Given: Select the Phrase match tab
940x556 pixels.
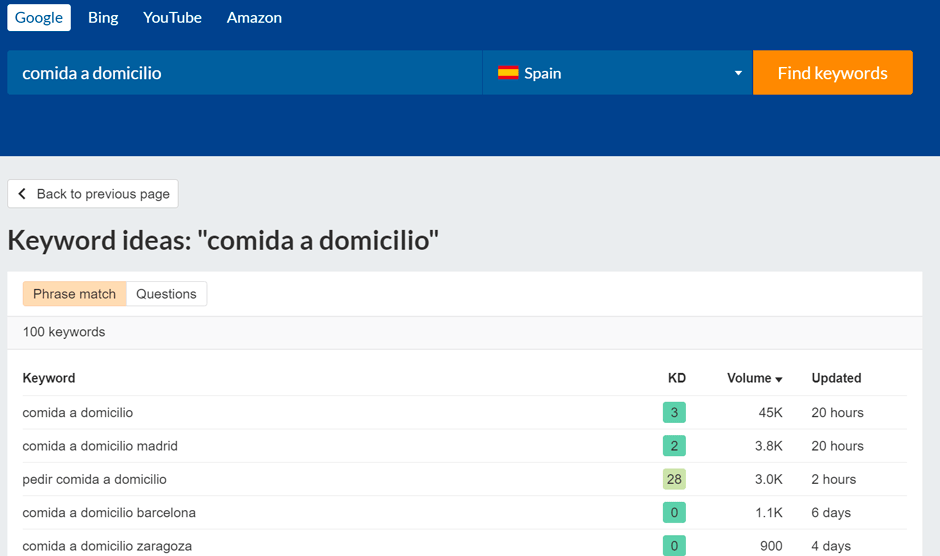Looking at the screenshot, I should (74, 294).
